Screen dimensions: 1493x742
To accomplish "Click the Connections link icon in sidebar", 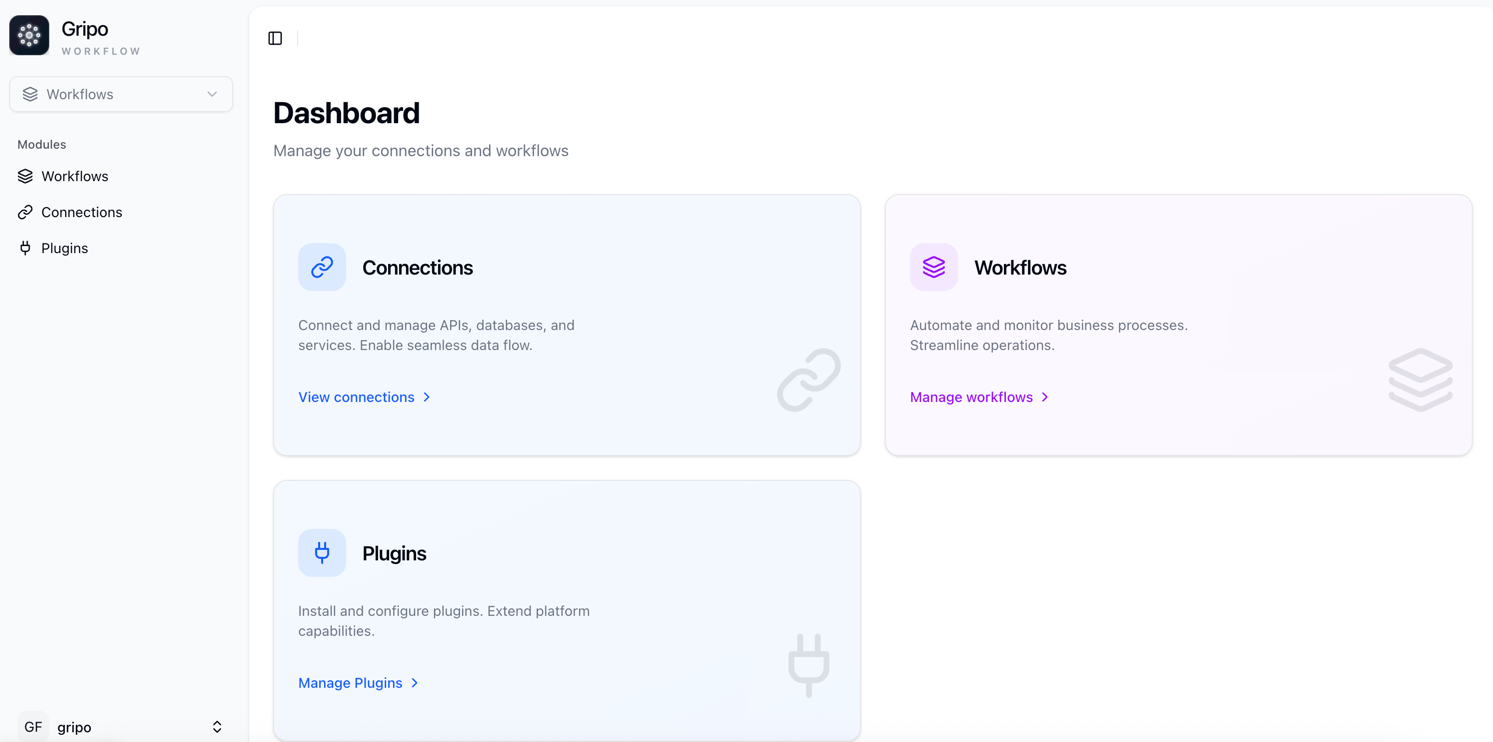I will 25,212.
